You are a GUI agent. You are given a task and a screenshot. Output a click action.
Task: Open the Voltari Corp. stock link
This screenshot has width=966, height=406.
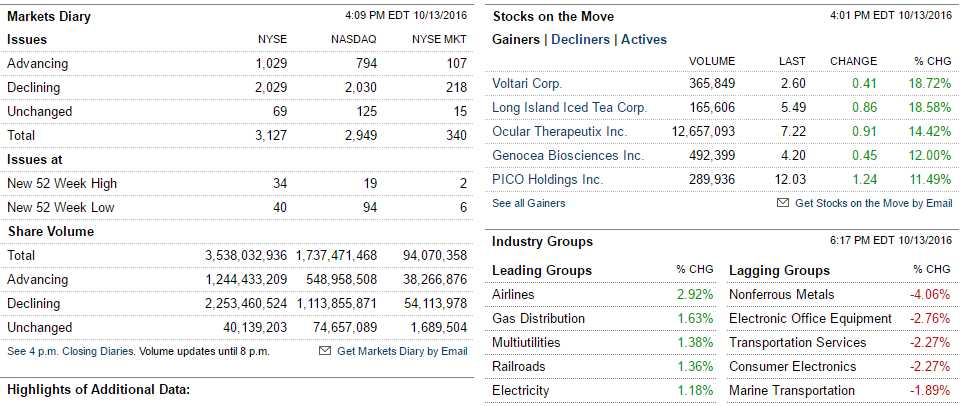pyautogui.click(x=527, y=83)
